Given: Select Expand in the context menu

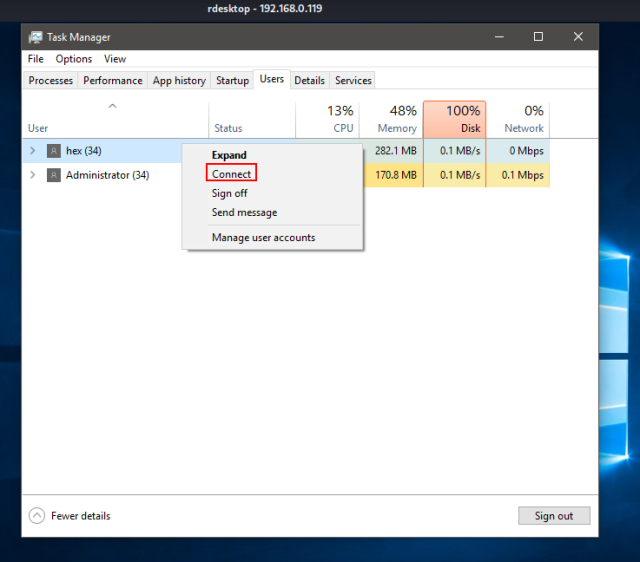Looking at the screenshot, I should click(229, 155).
